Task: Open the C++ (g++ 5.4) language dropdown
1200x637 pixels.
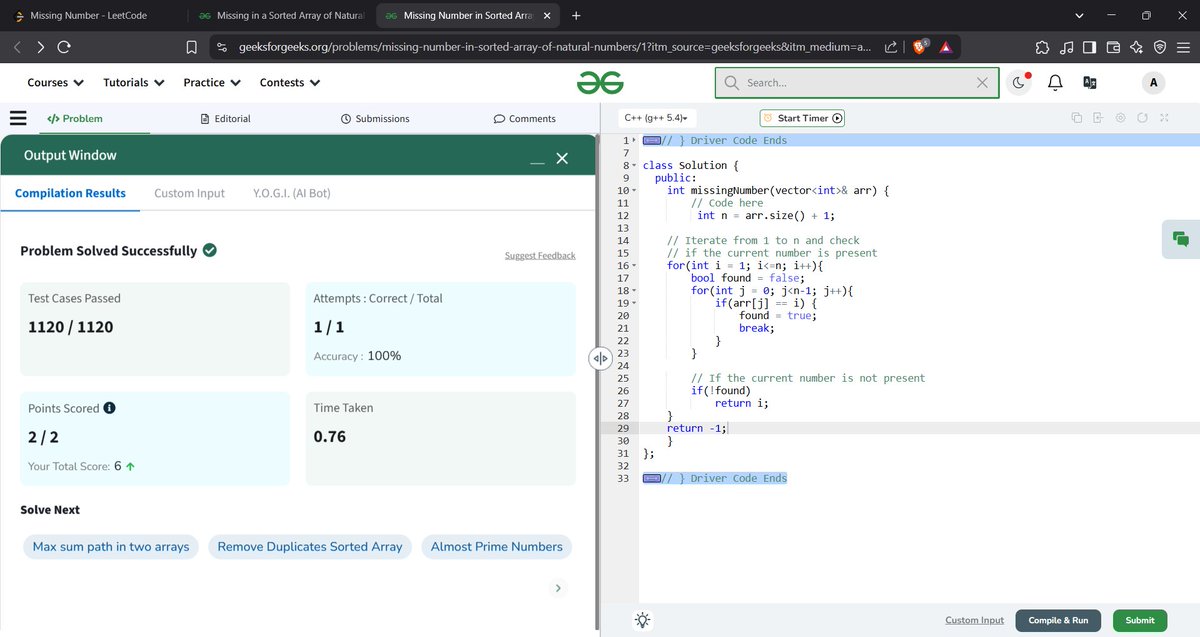Action: tap(656, 118)
